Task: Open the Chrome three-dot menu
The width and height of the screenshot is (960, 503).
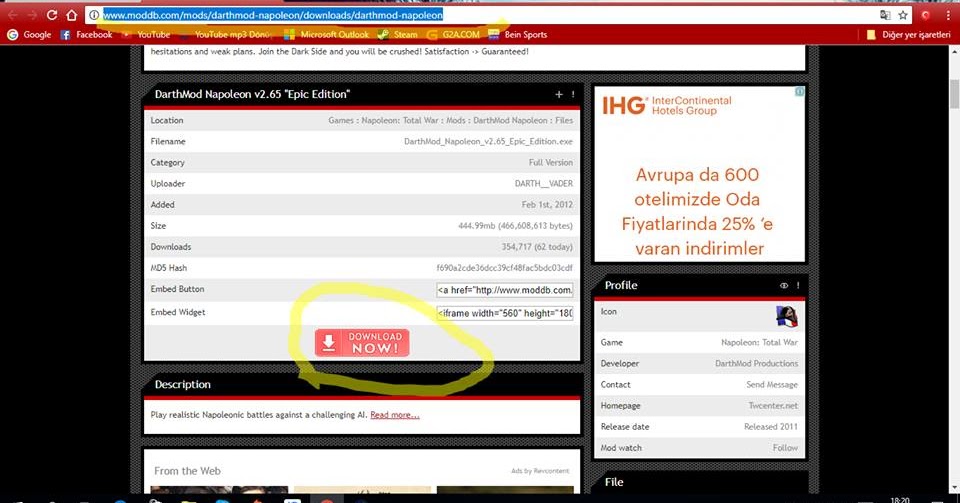Action: click(948, 15)
